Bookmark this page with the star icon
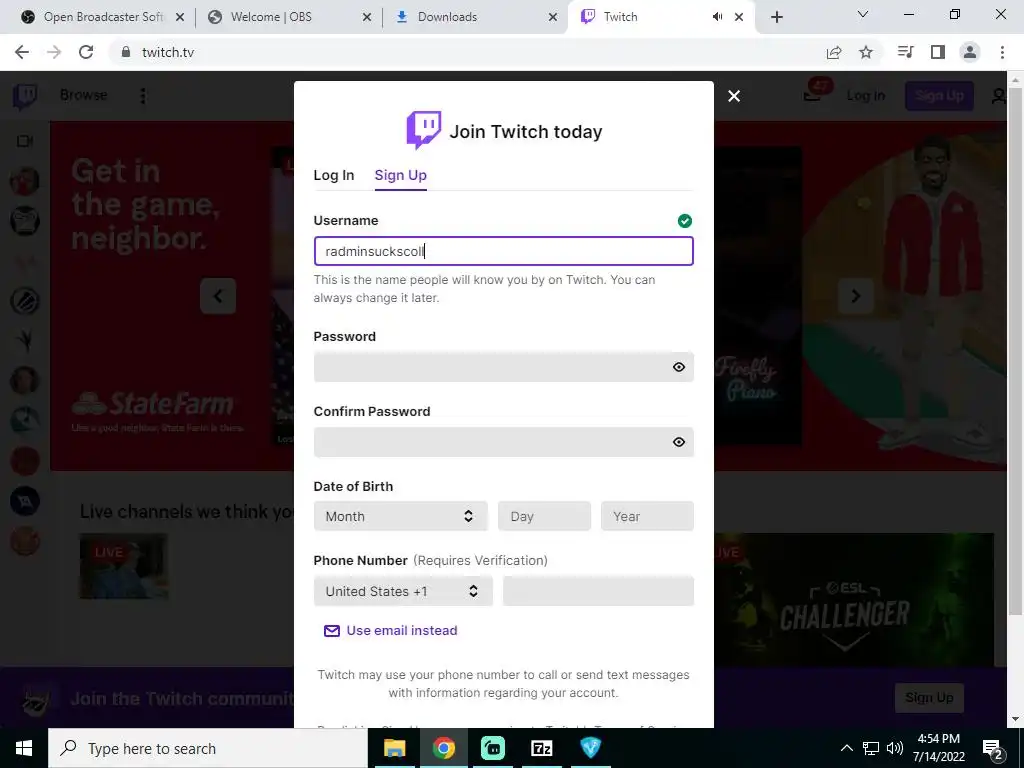 point(866,52)
